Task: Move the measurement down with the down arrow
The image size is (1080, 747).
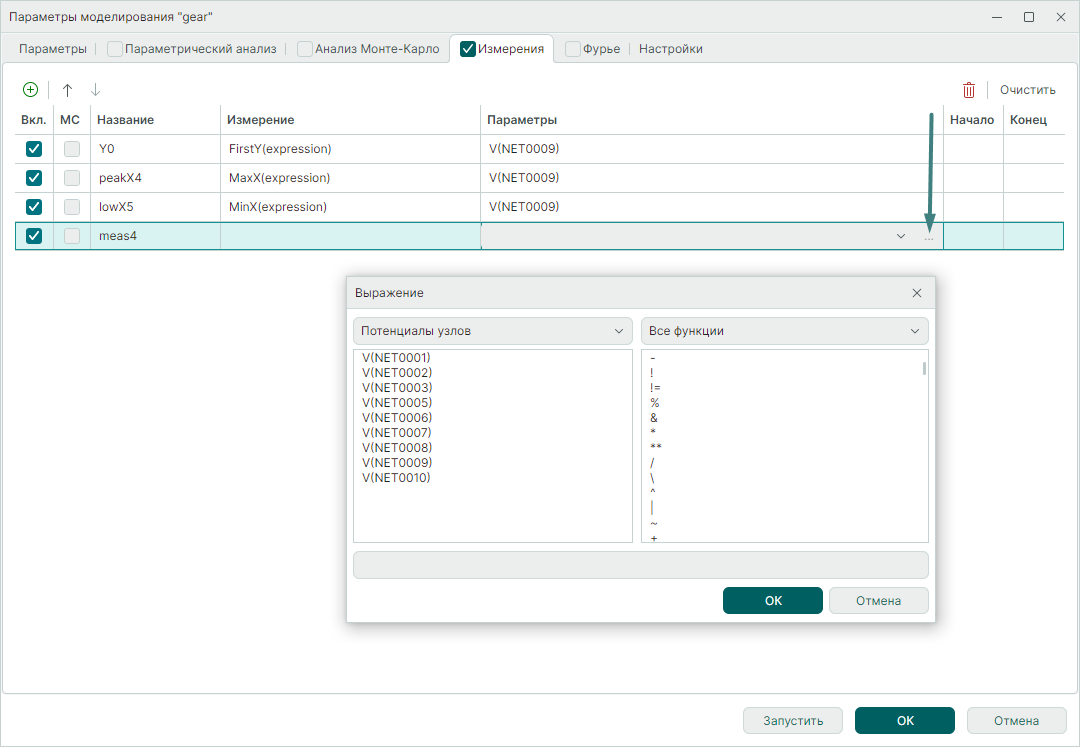Action: tap(96, 90)
